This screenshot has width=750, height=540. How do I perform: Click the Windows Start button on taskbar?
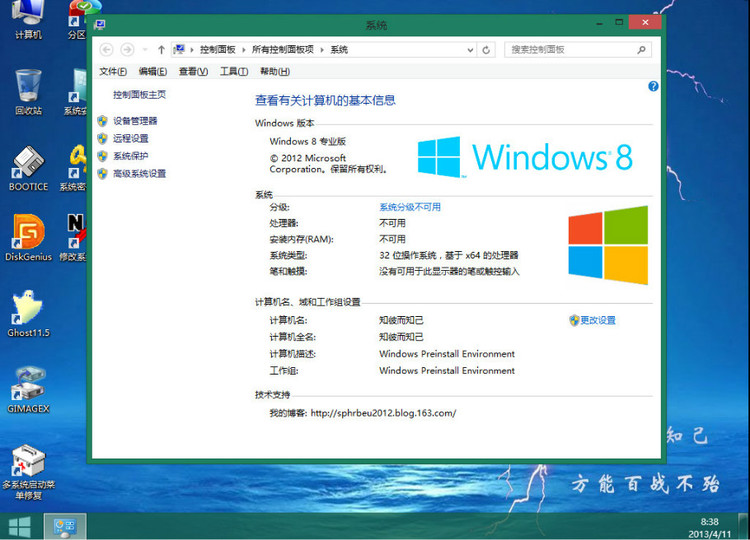coord(20,527)
